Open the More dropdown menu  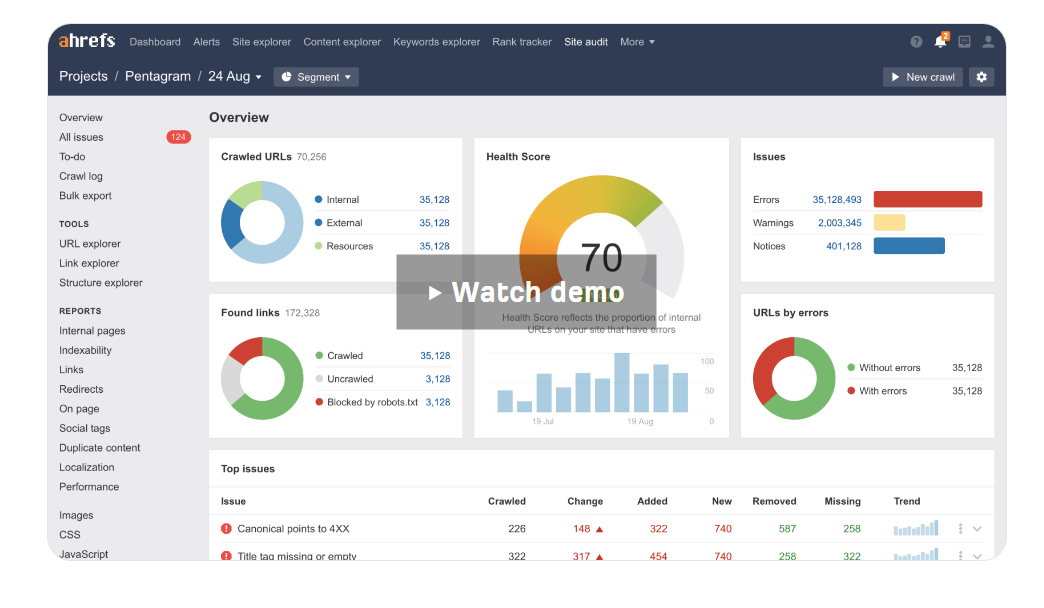637,42
